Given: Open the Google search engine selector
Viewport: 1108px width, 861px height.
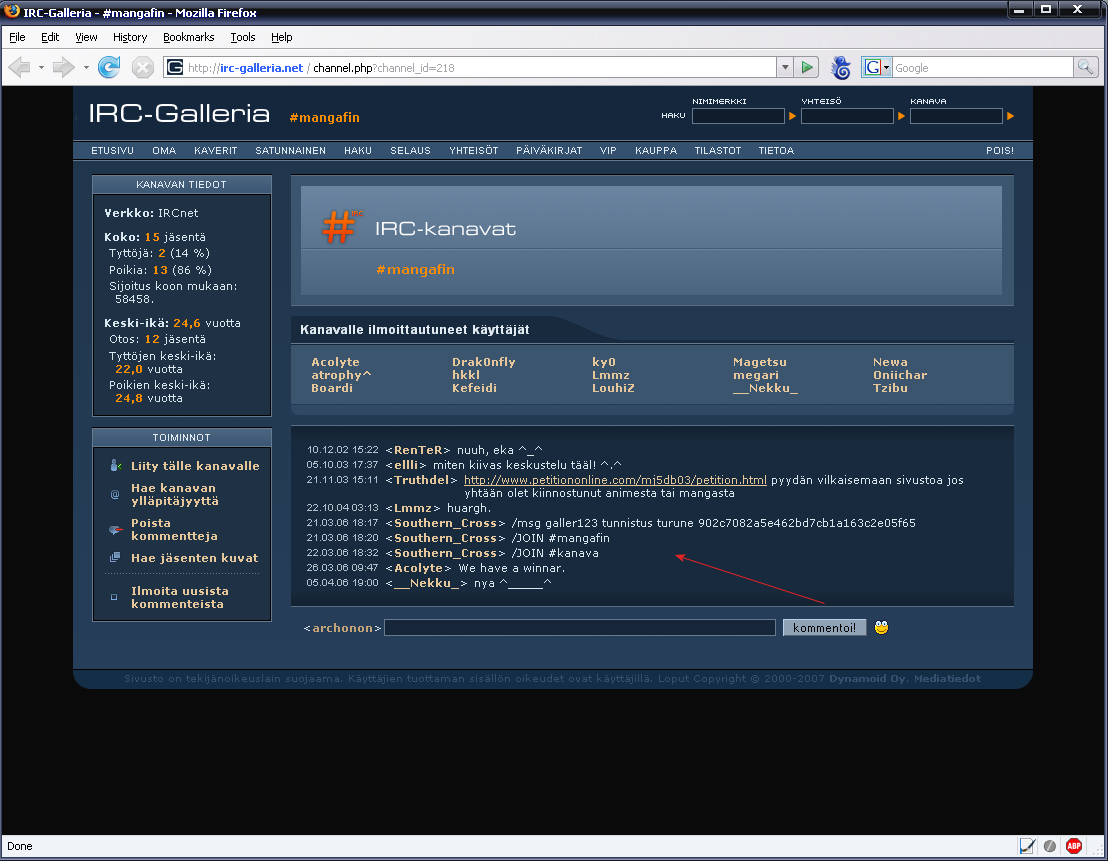Looking at the screenshot, I should pos(877,68).
